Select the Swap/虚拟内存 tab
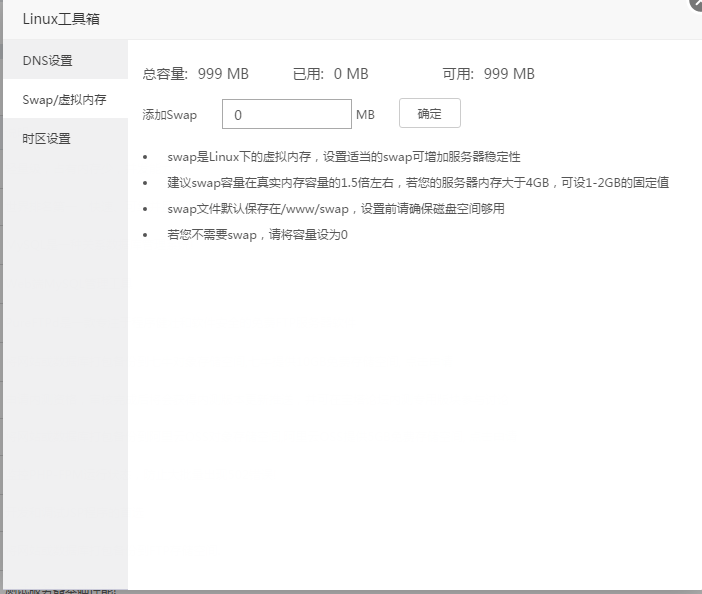 coord(65,99)
